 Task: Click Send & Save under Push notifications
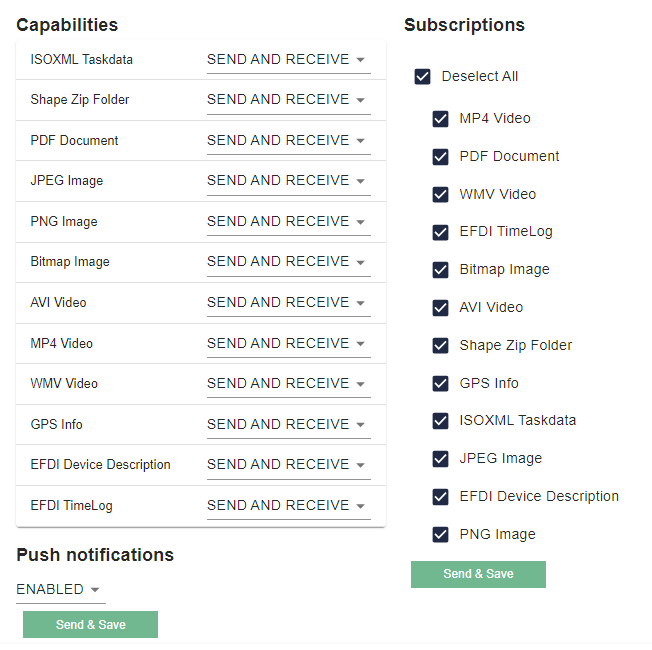[90, 625]
